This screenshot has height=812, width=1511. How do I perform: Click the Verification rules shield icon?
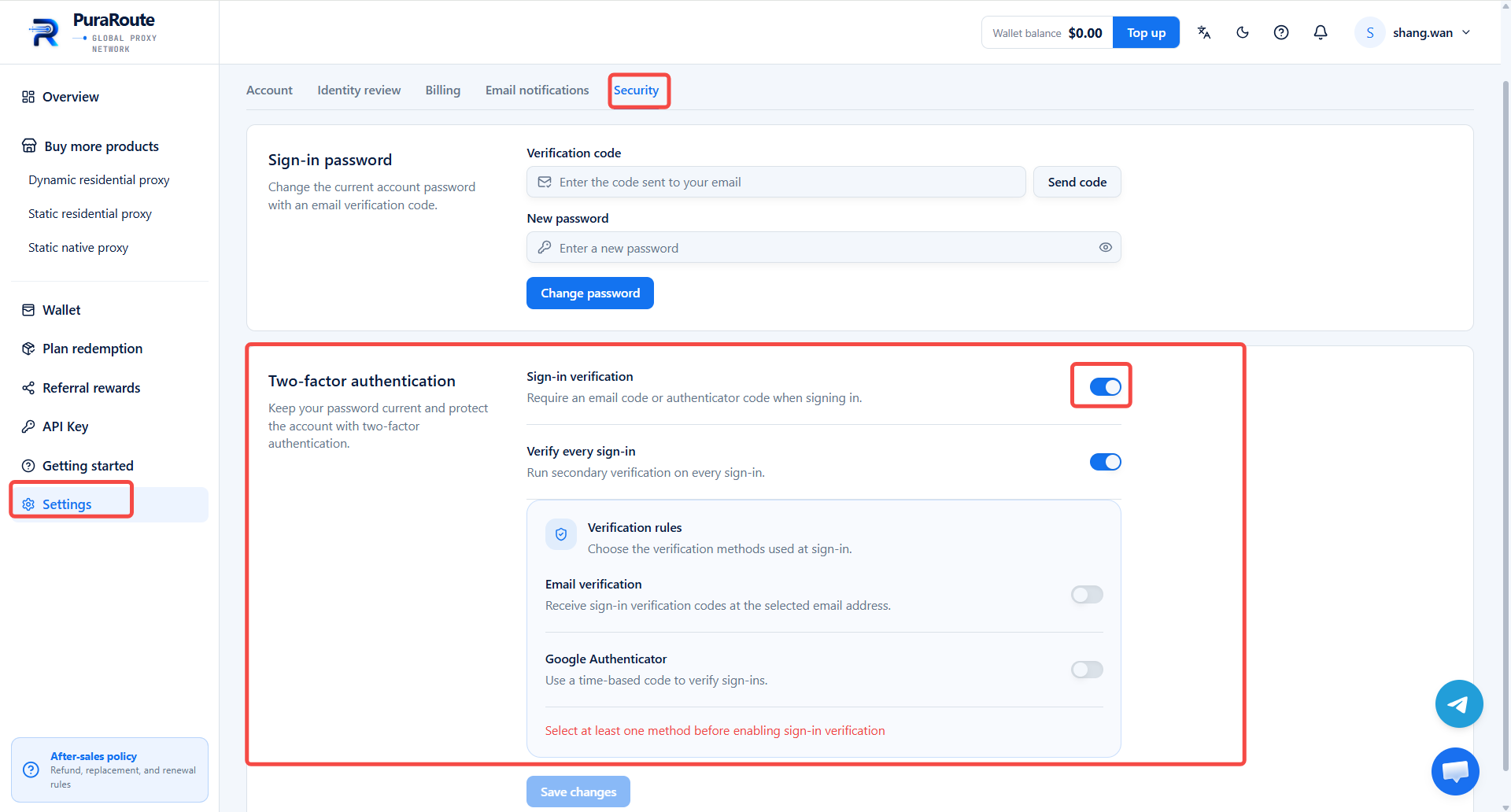[561, 534]
